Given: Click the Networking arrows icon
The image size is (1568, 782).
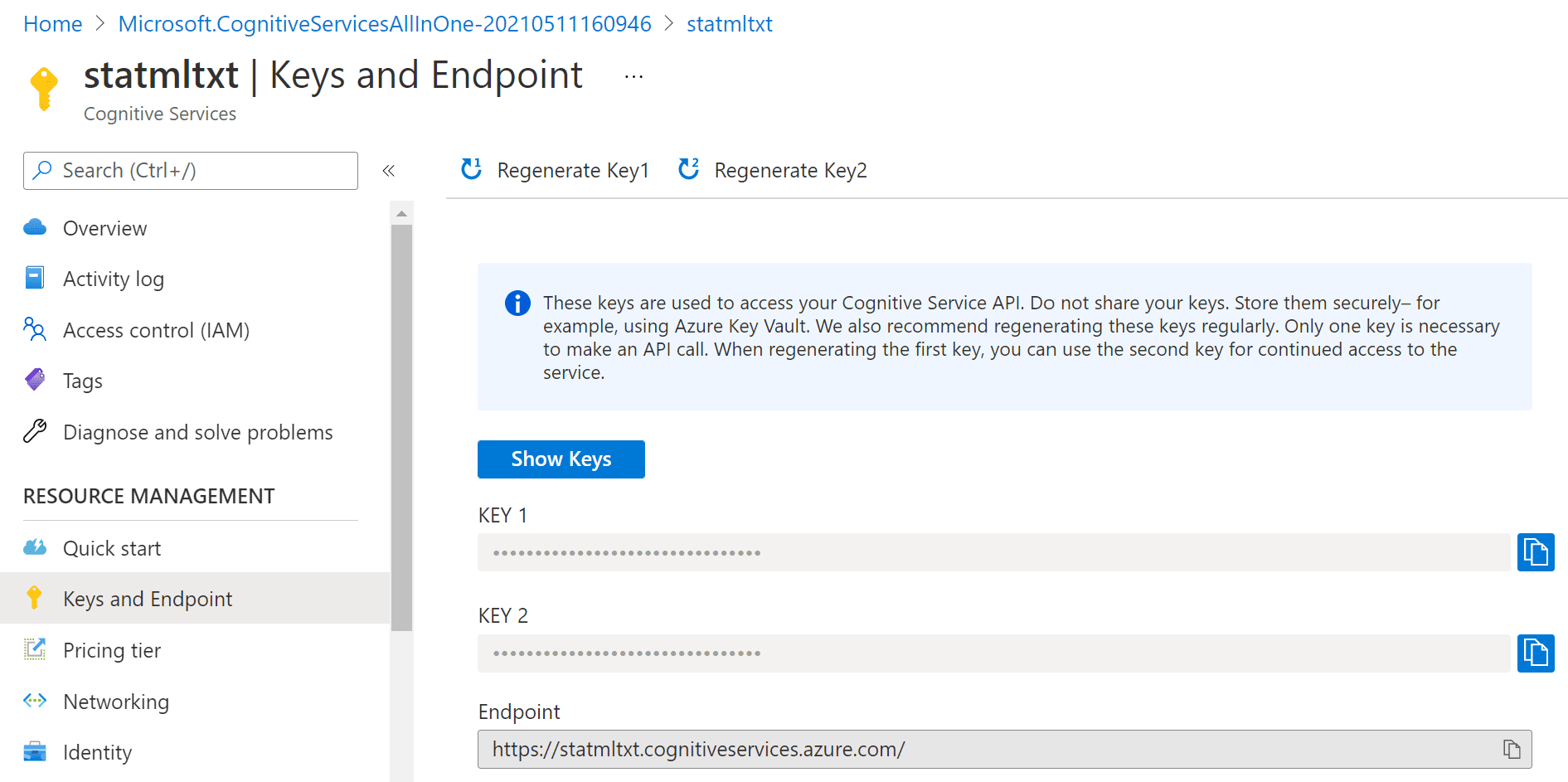Looking at the screenshot, I should pyautogui.click(x=35, y=701).
